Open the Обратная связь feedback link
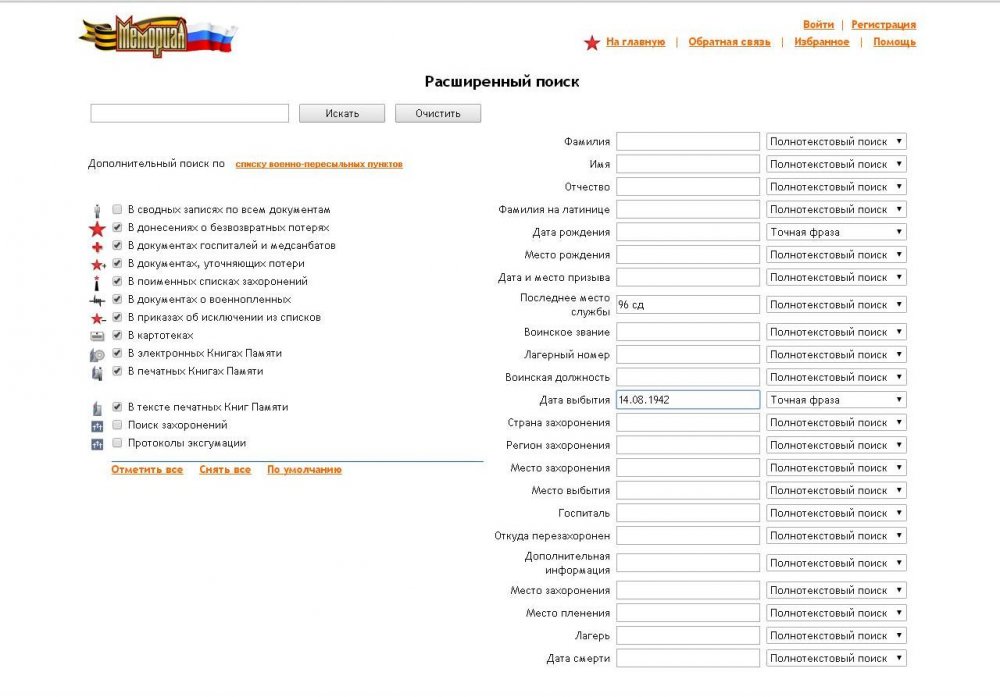The height and width of the screenshot is (697, 1000). (x=729, y=42)
